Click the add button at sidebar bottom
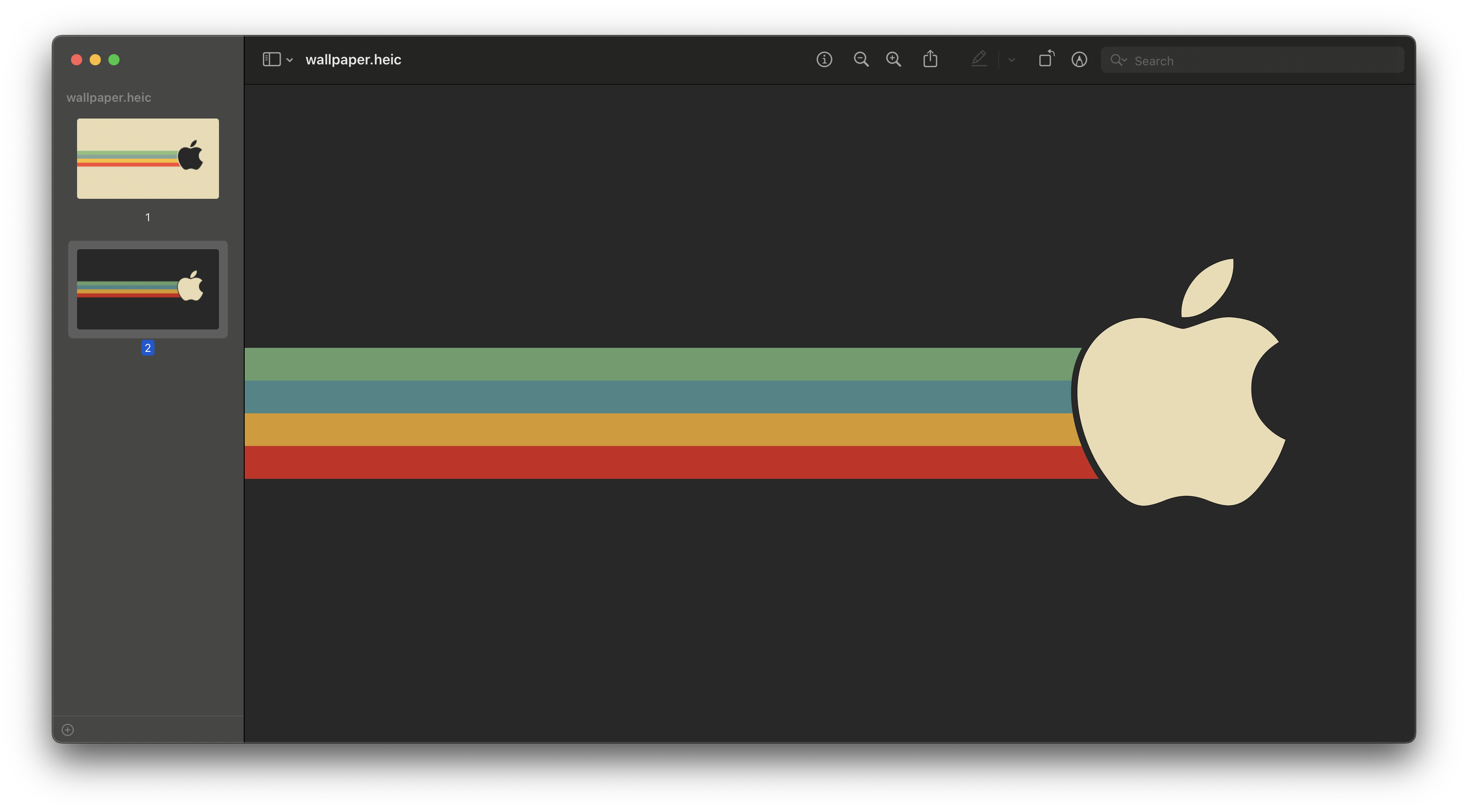 click(67, 730)
